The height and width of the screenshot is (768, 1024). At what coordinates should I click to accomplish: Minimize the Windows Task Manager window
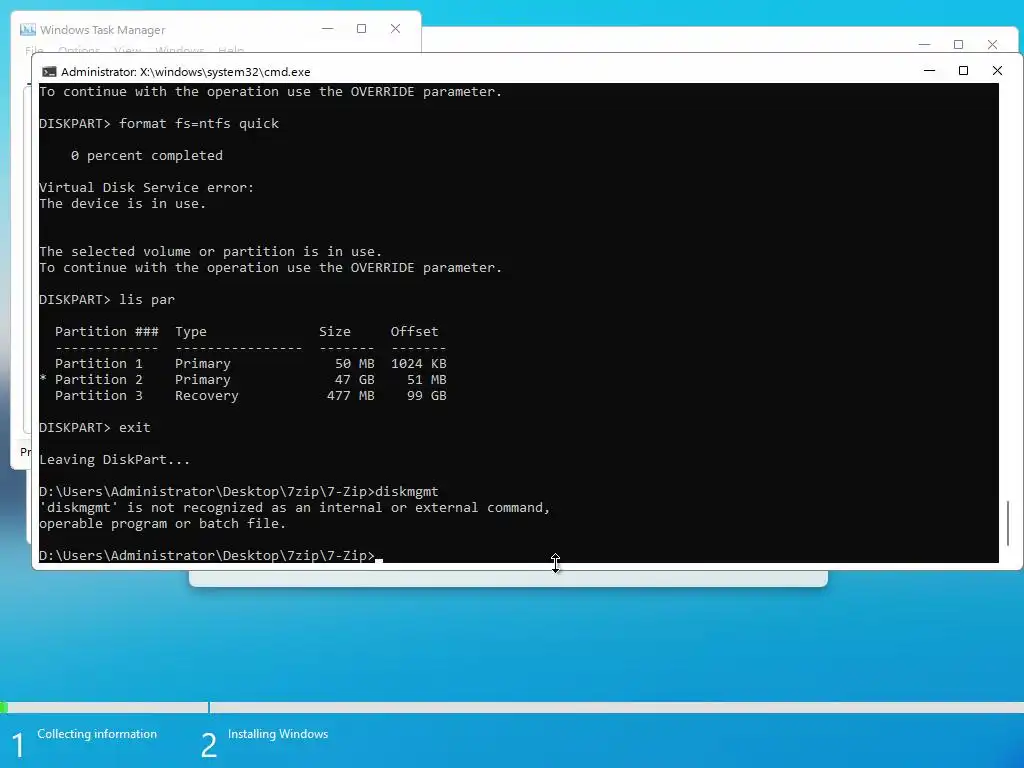click(x=328, y=29)
